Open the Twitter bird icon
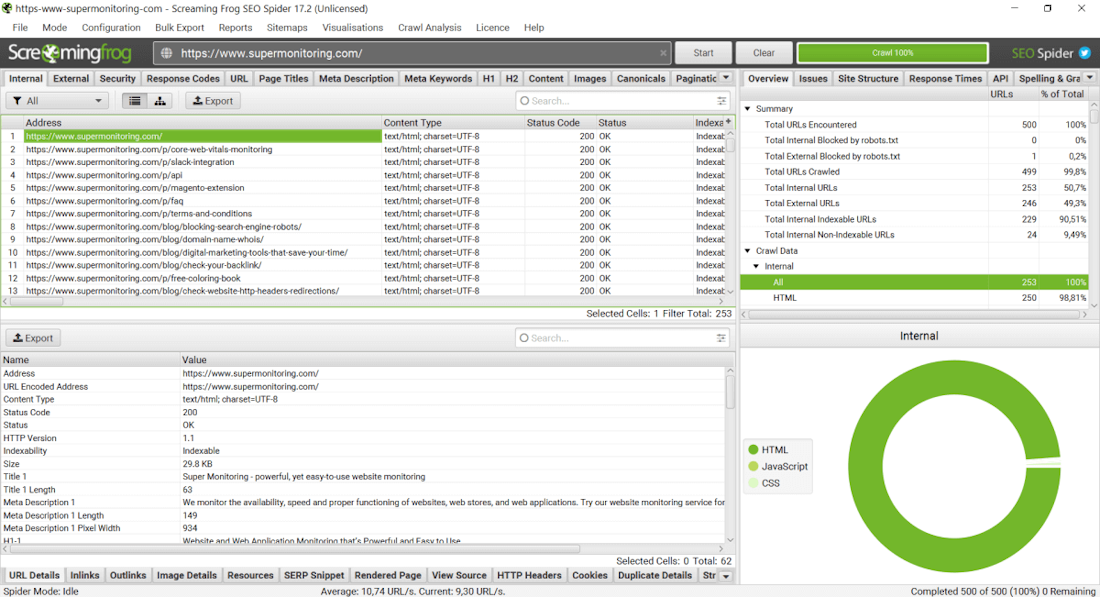 point(1083,53)
